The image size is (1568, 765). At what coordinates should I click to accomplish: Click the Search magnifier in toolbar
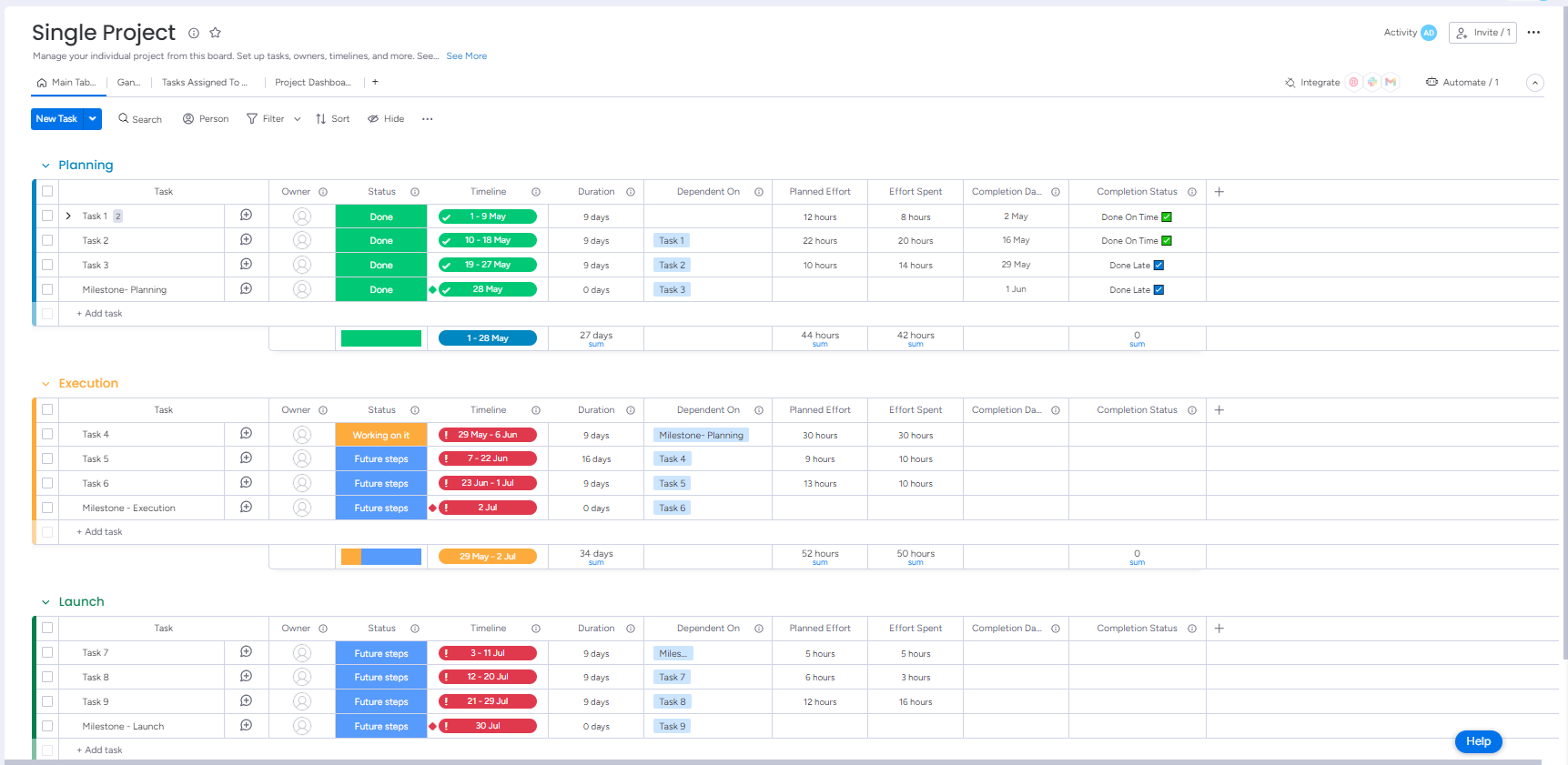coord(124,118)
